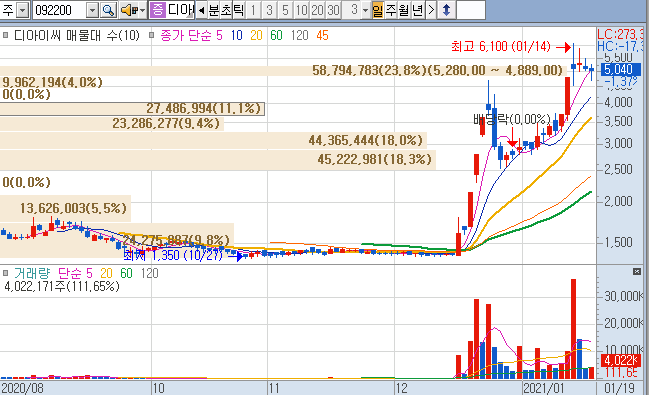This screenshot has height=395, width=649.
Task: Click the green 60 volume average legend
Action: tap(126, 273)
